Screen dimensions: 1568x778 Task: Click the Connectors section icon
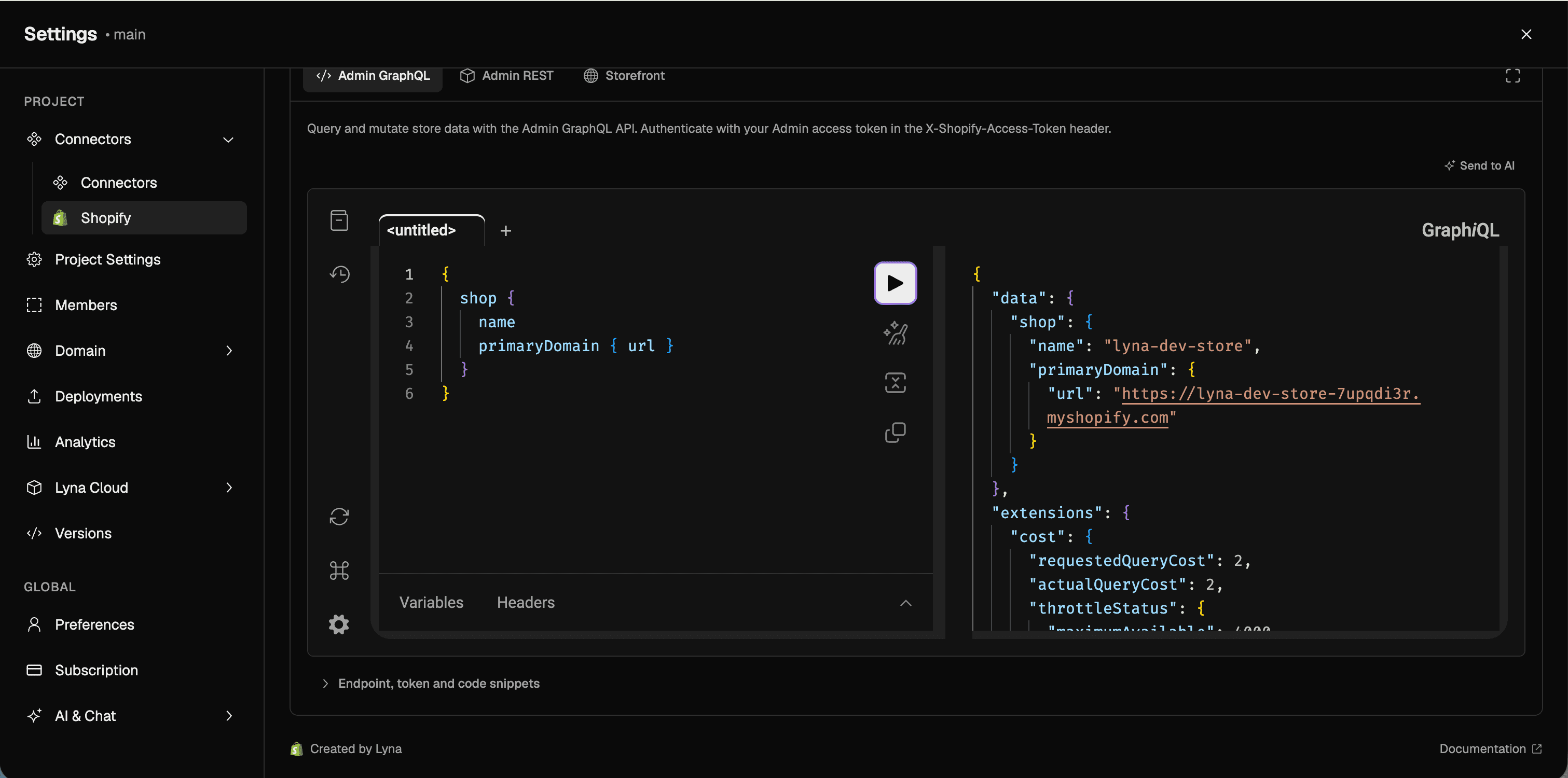pyautogui.click(x=34, y=140)
